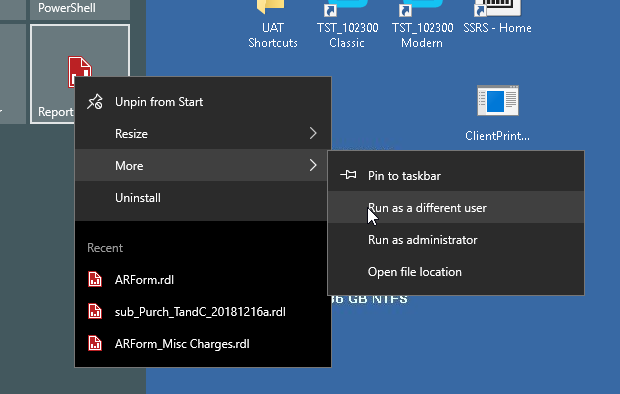This screenshot has height=394, width=620.
Task: Open SSRS - Home desktop shortcut
Action: [497, 18]
